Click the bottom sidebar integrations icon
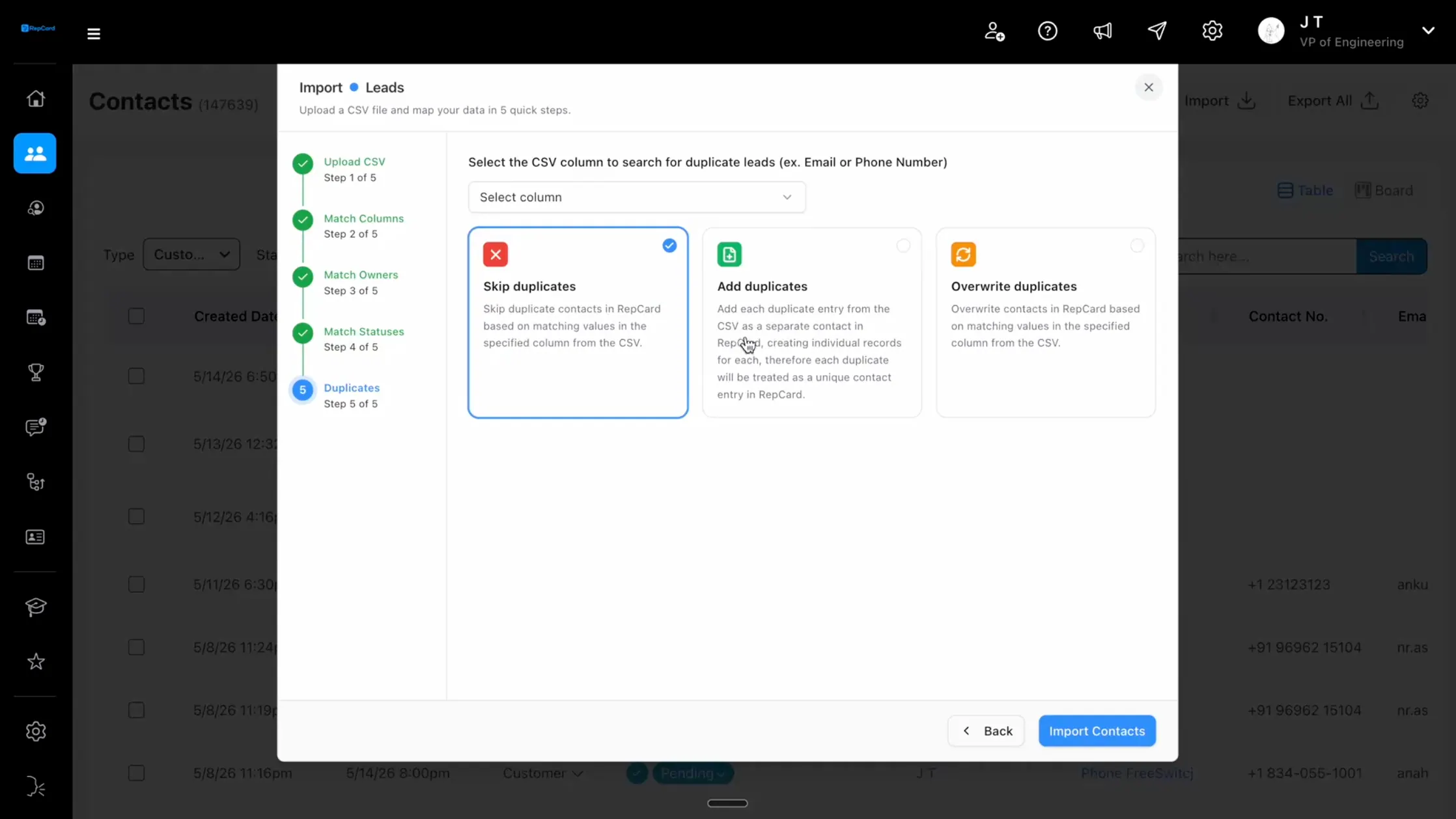Image resolution: width=1456 pixels, height=819 pixels. pyautogui.click(x=35, y=787)
